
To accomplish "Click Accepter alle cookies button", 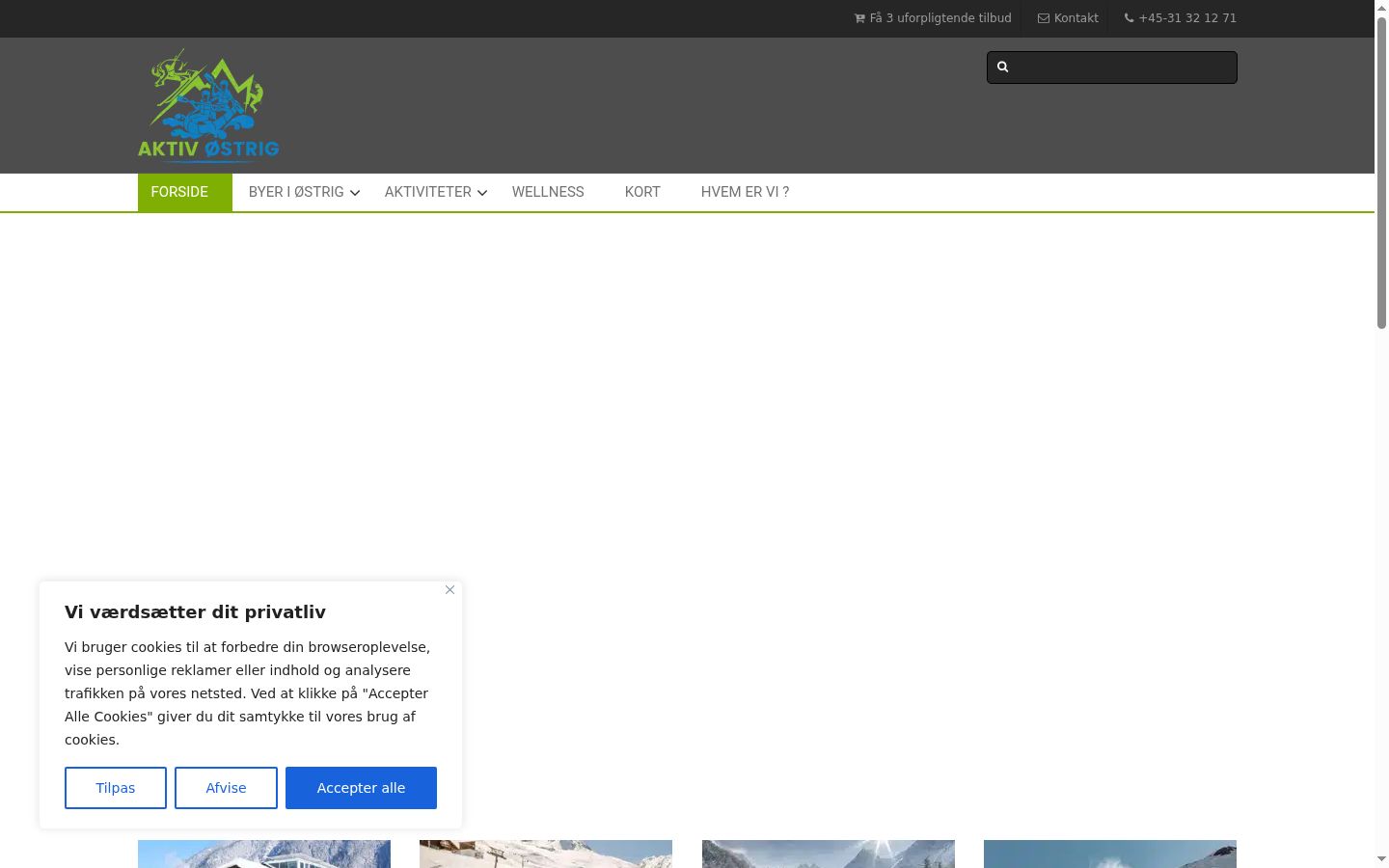I will [x=361, y=788].
